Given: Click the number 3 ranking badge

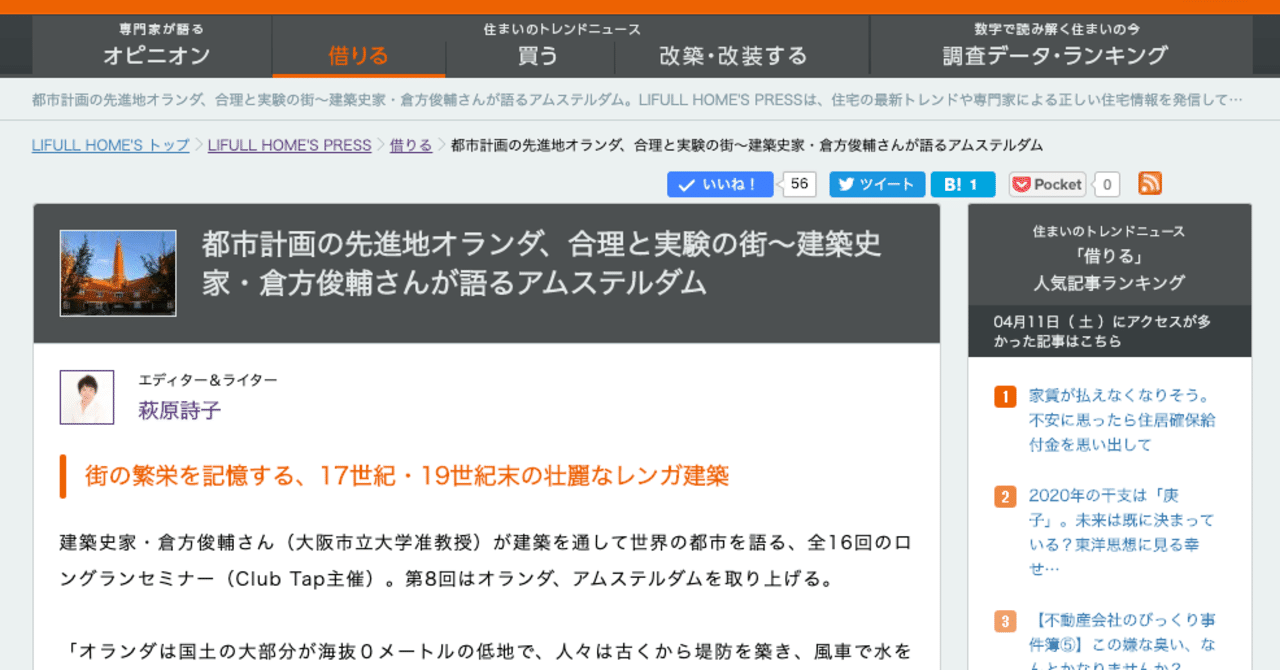Looking at the screenshot, I should pyautogui.click(x=1004, y=621).
